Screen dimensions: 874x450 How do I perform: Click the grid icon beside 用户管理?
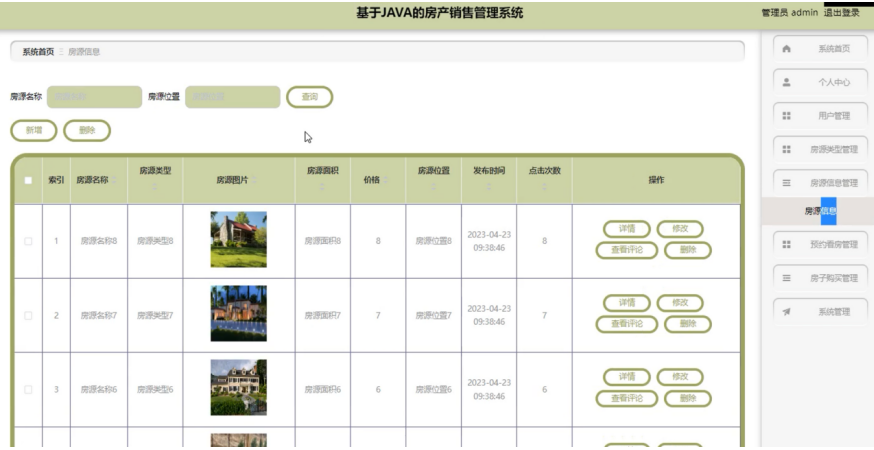click(786, 116)
